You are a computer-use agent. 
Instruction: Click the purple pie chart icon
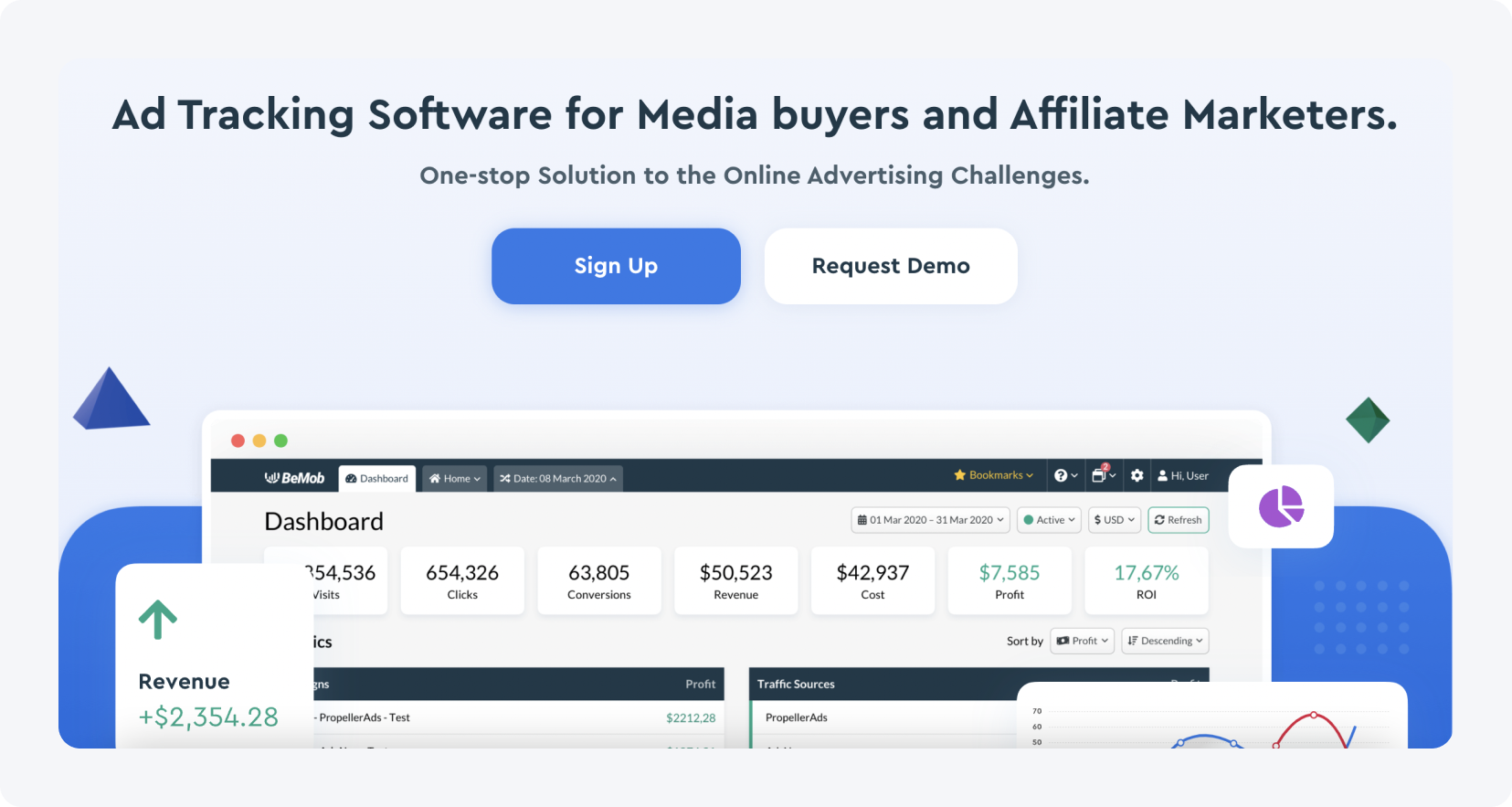tap(1281, 507)
